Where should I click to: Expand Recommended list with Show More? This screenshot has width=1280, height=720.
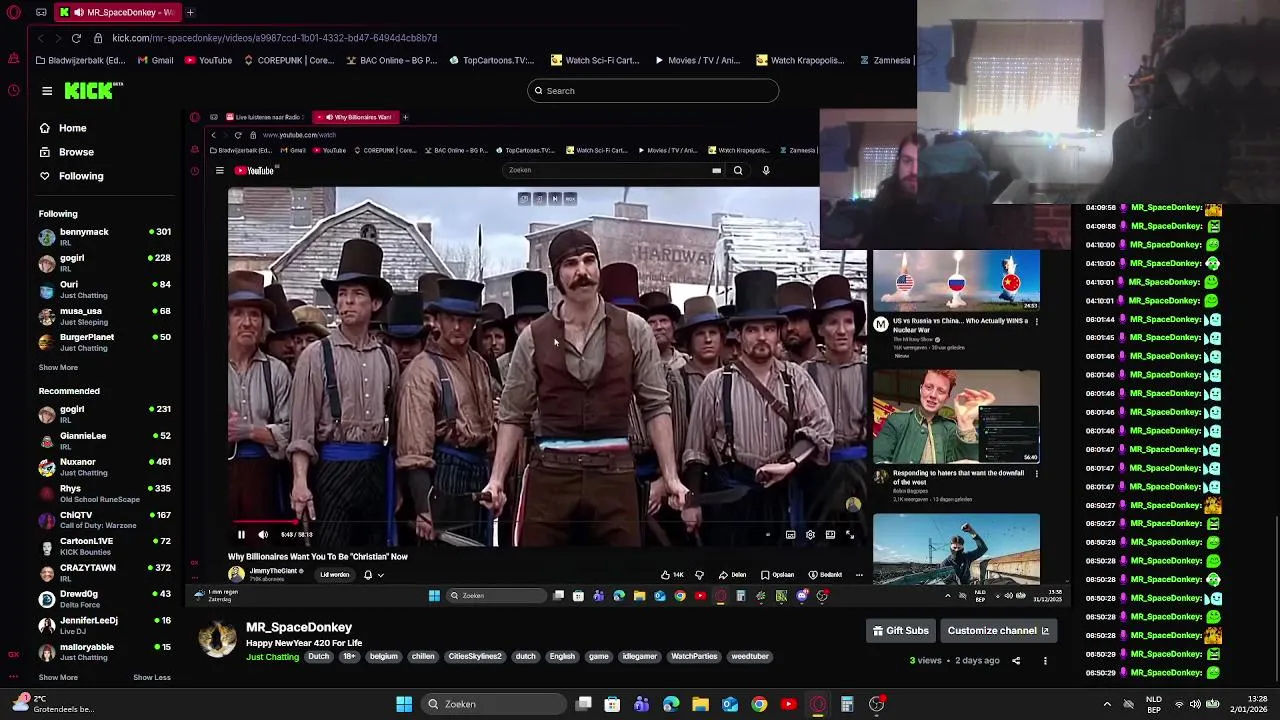pos(58,677)
